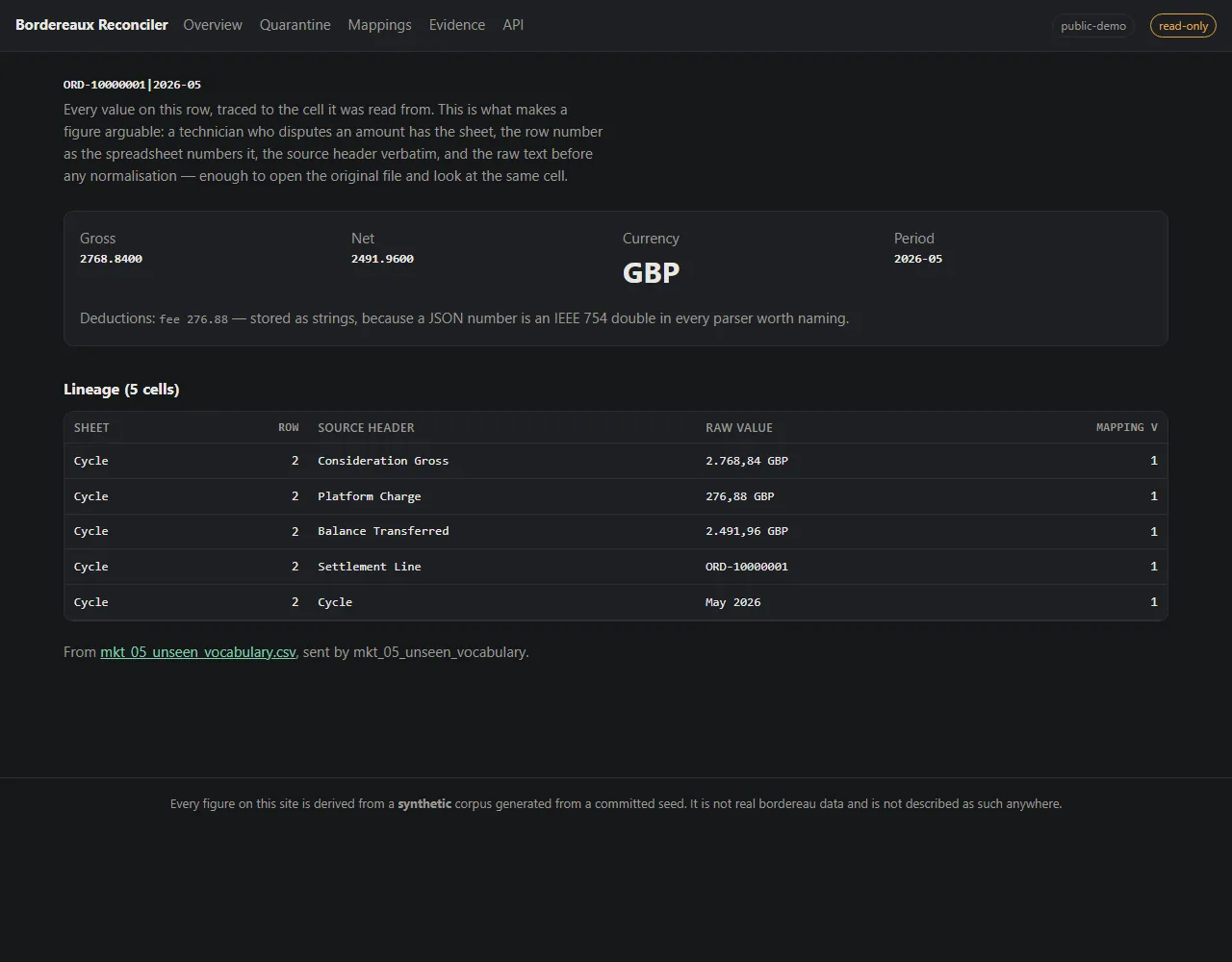Open the API page

(x=513, y=25)
